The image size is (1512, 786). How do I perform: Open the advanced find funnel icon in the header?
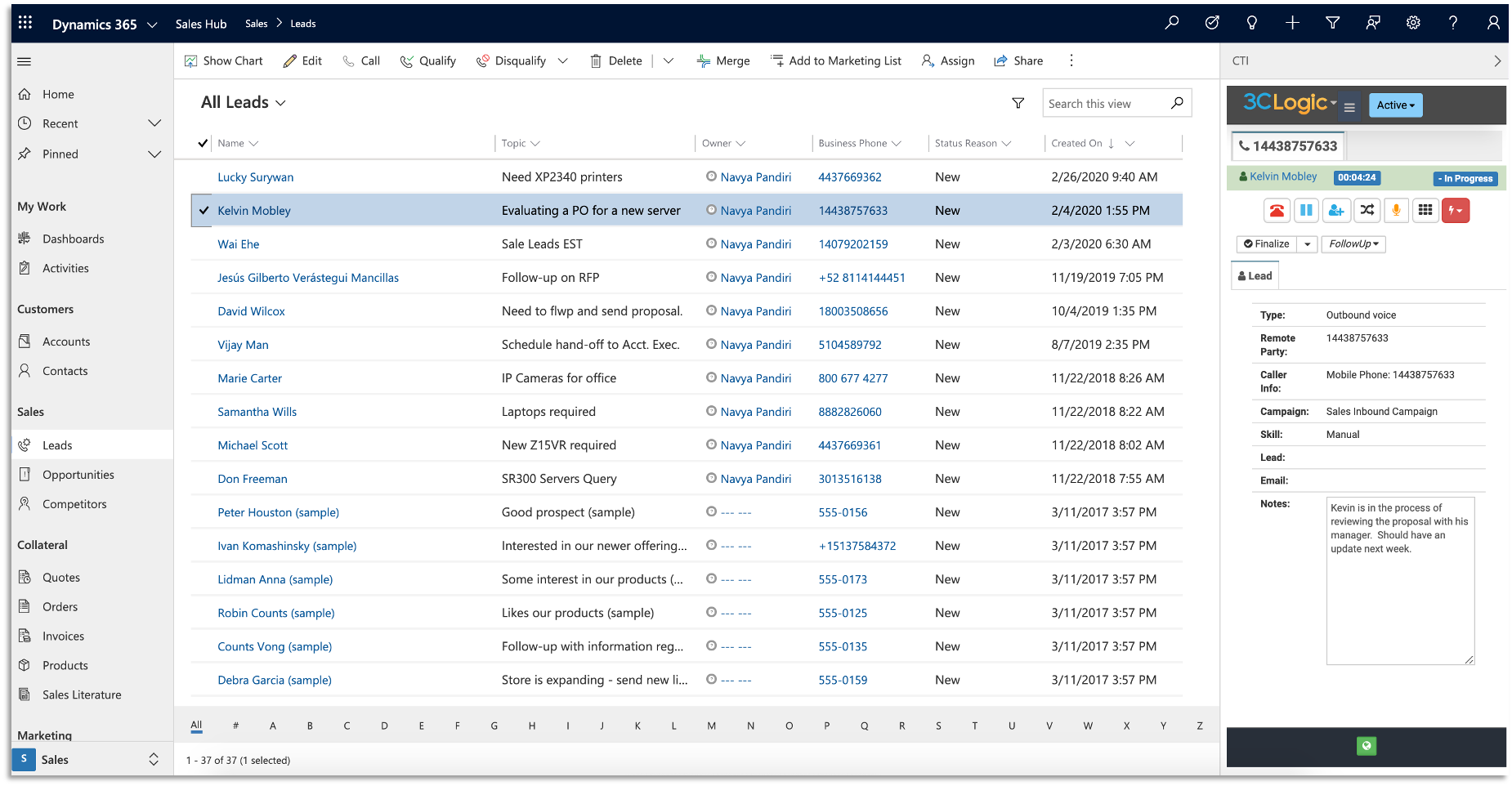[1333, 23]
